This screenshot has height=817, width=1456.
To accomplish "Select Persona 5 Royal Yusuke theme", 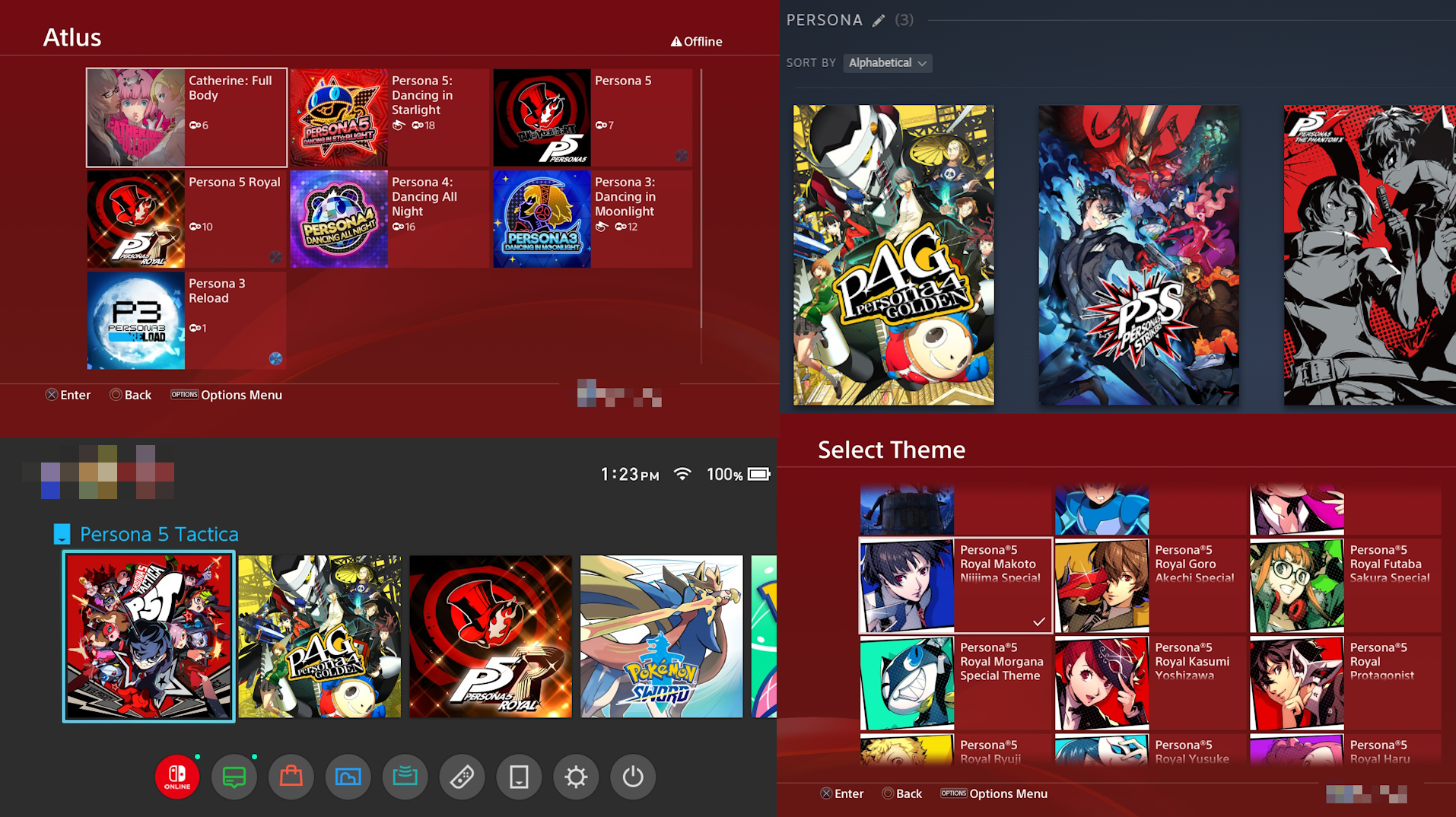I will click(1151, 749).
